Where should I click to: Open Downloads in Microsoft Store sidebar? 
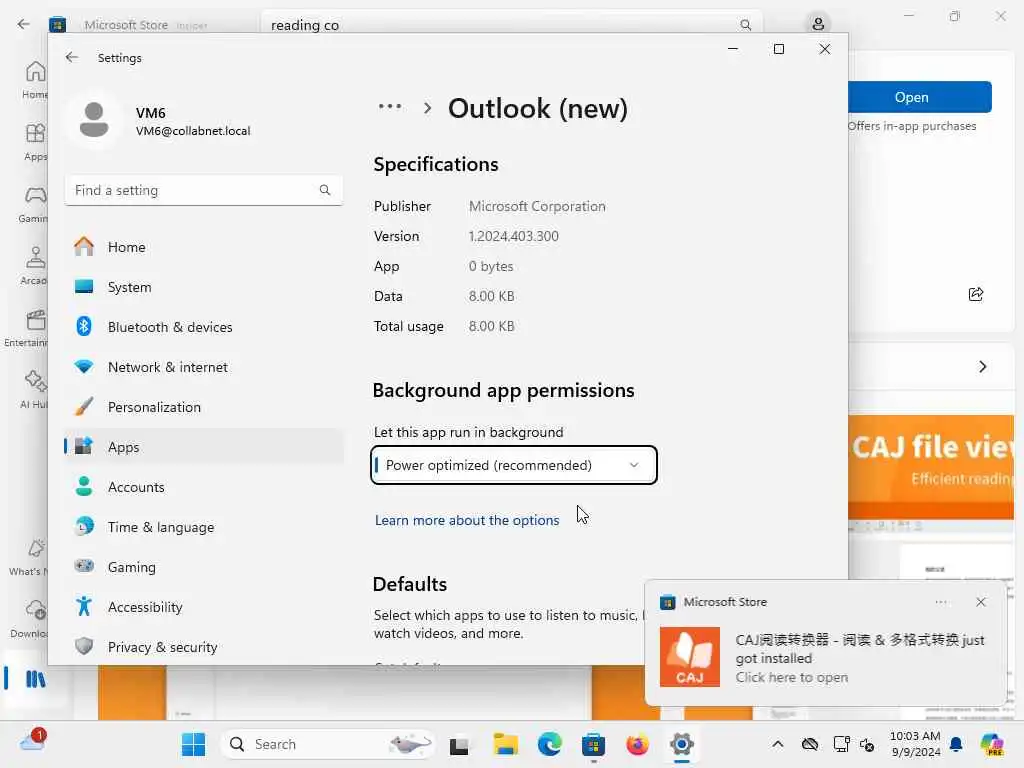tap(29, 619)
